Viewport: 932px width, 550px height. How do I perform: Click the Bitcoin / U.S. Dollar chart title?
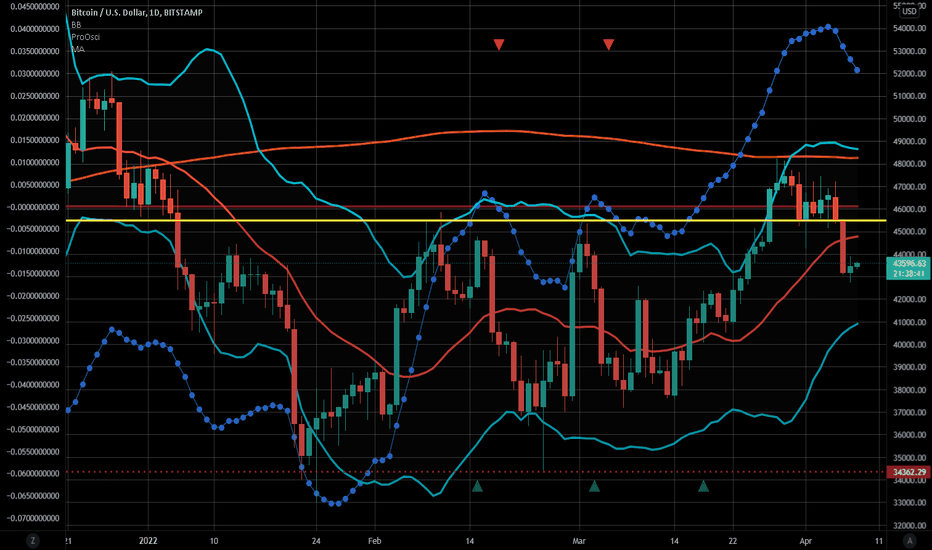pyautogui.click(x=137, y=12)
